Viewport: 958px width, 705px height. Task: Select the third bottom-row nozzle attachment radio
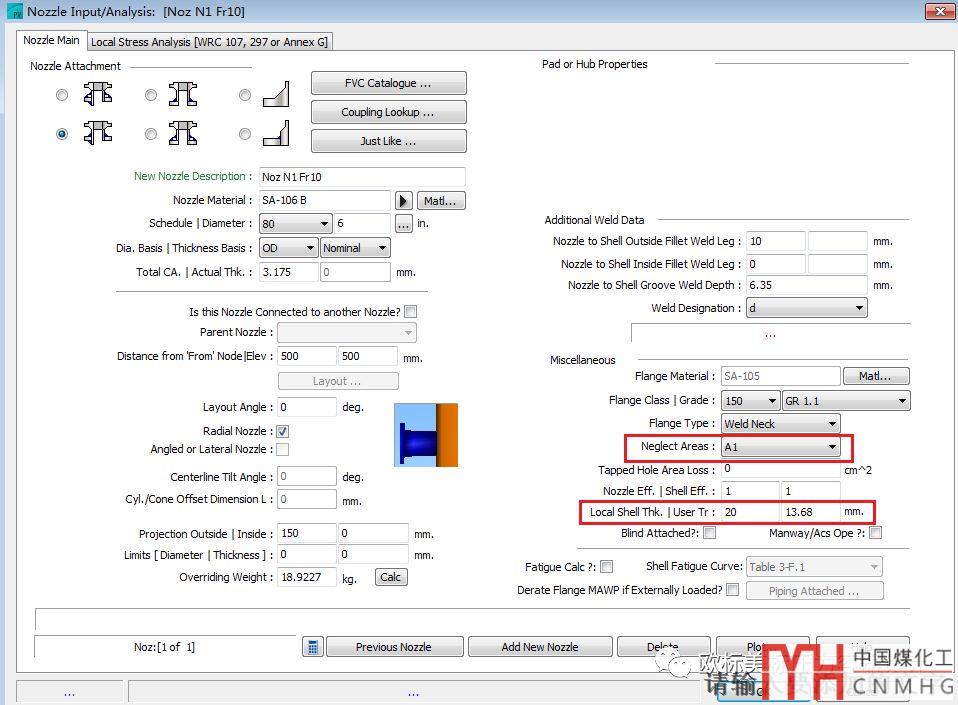245,134
